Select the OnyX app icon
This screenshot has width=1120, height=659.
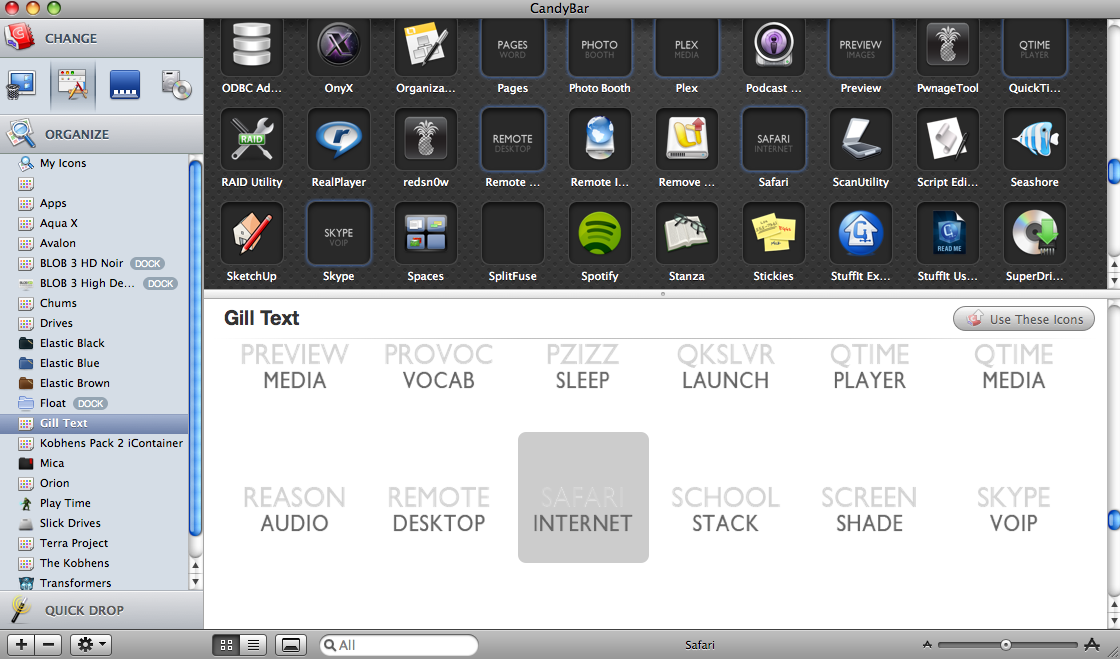click(339, 45)
